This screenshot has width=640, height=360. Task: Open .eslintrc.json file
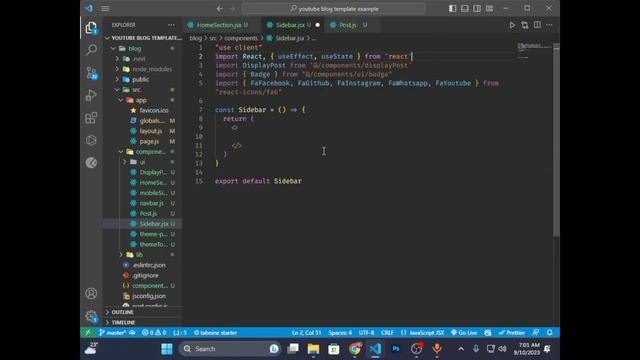click(x=149, y=265)
